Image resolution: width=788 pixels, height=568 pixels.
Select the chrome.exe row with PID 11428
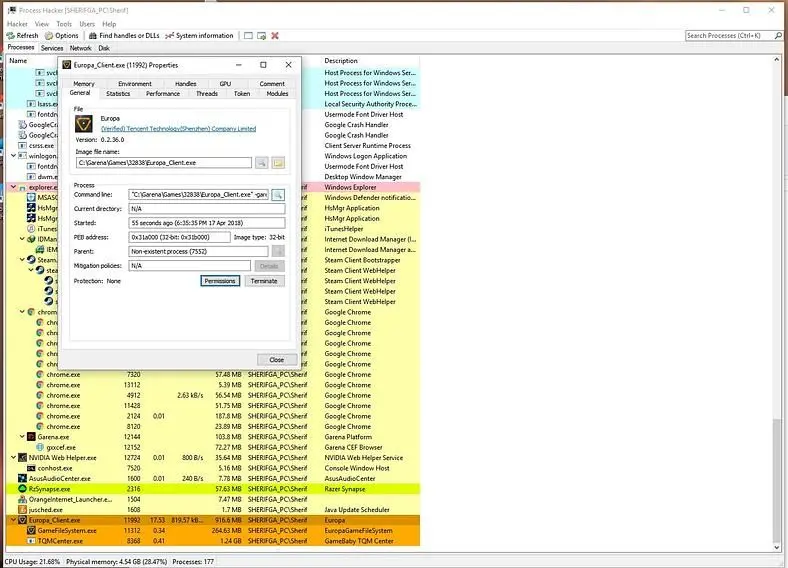213,406
